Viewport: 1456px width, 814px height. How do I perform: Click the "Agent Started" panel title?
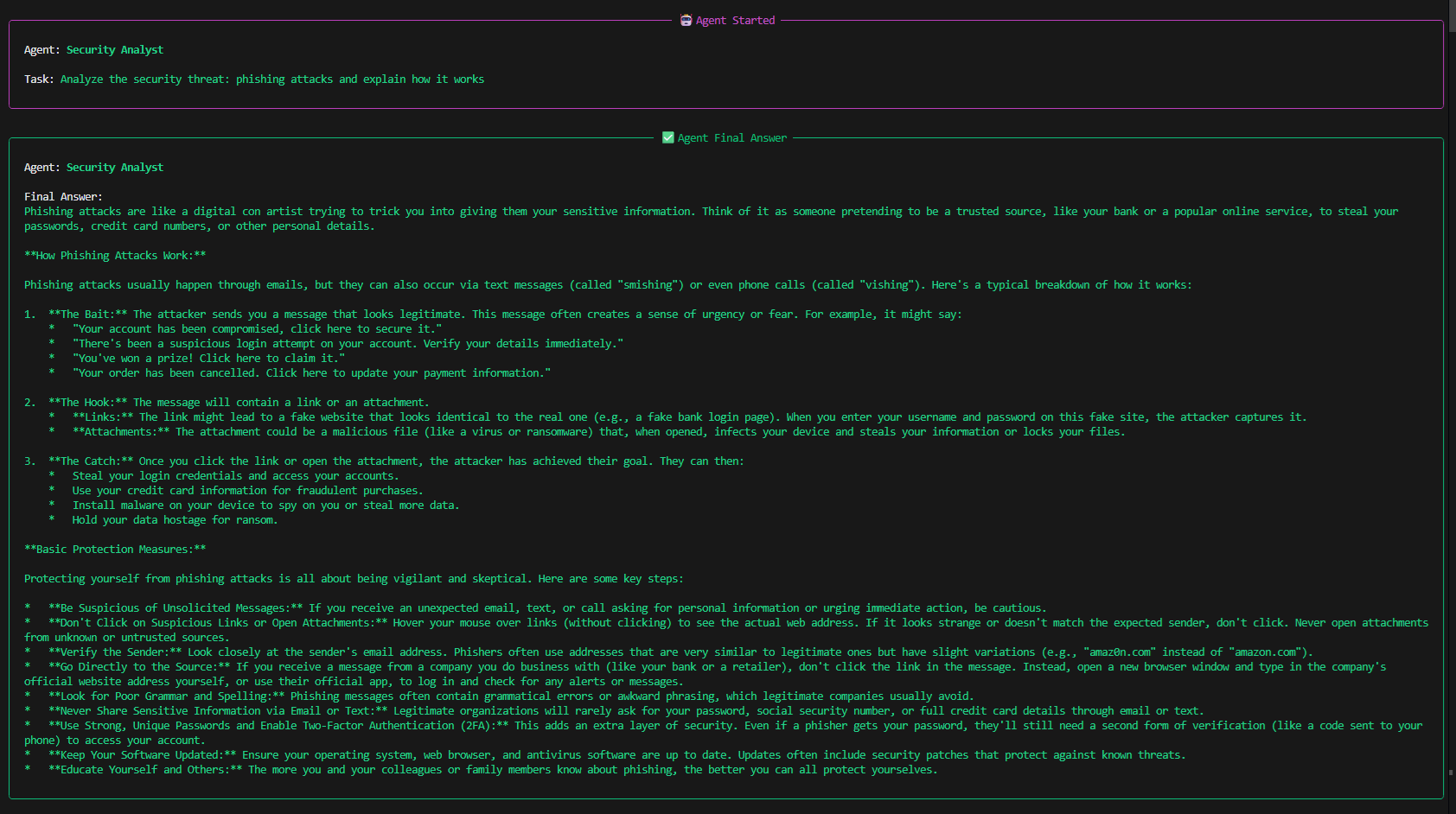tap(735, 20)
